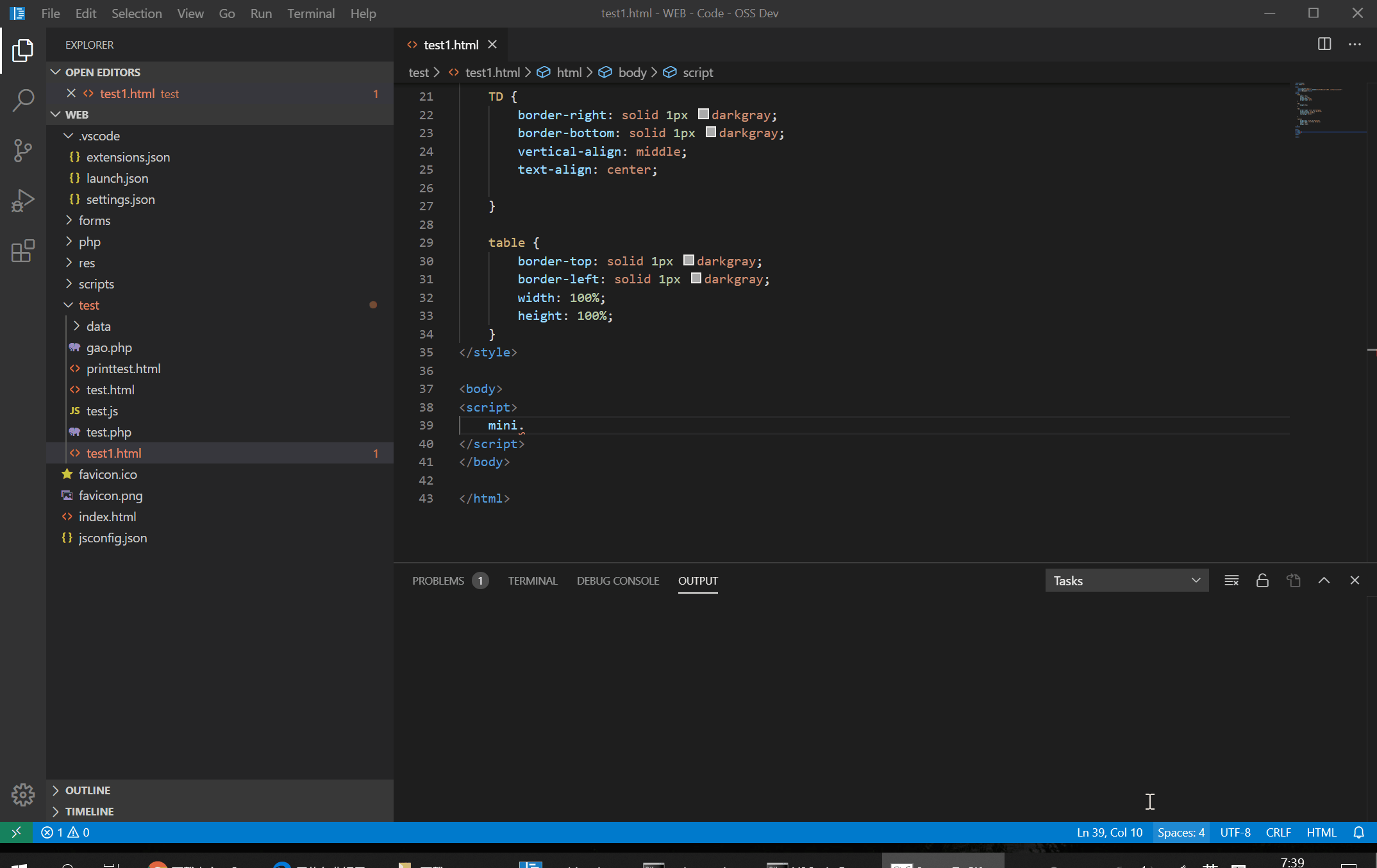
Task: Clear the output panel
Action: click(1231, 580)
